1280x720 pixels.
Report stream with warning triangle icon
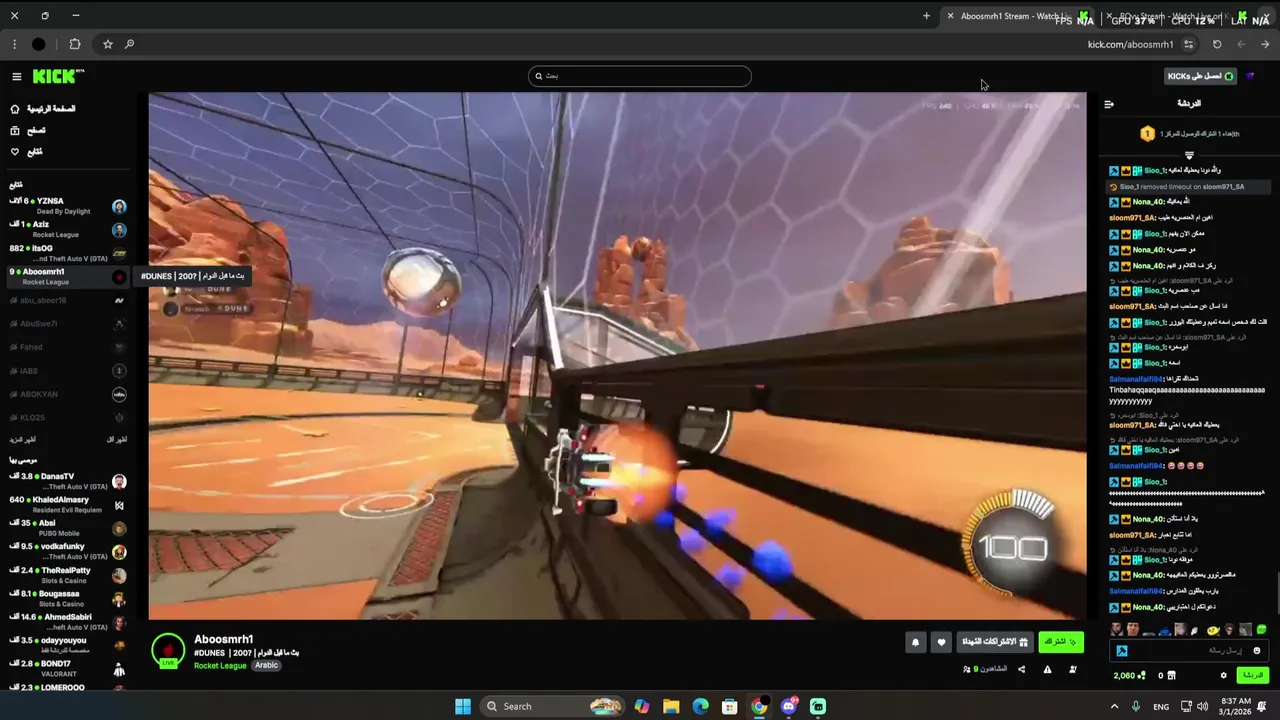click(1047, 669)
